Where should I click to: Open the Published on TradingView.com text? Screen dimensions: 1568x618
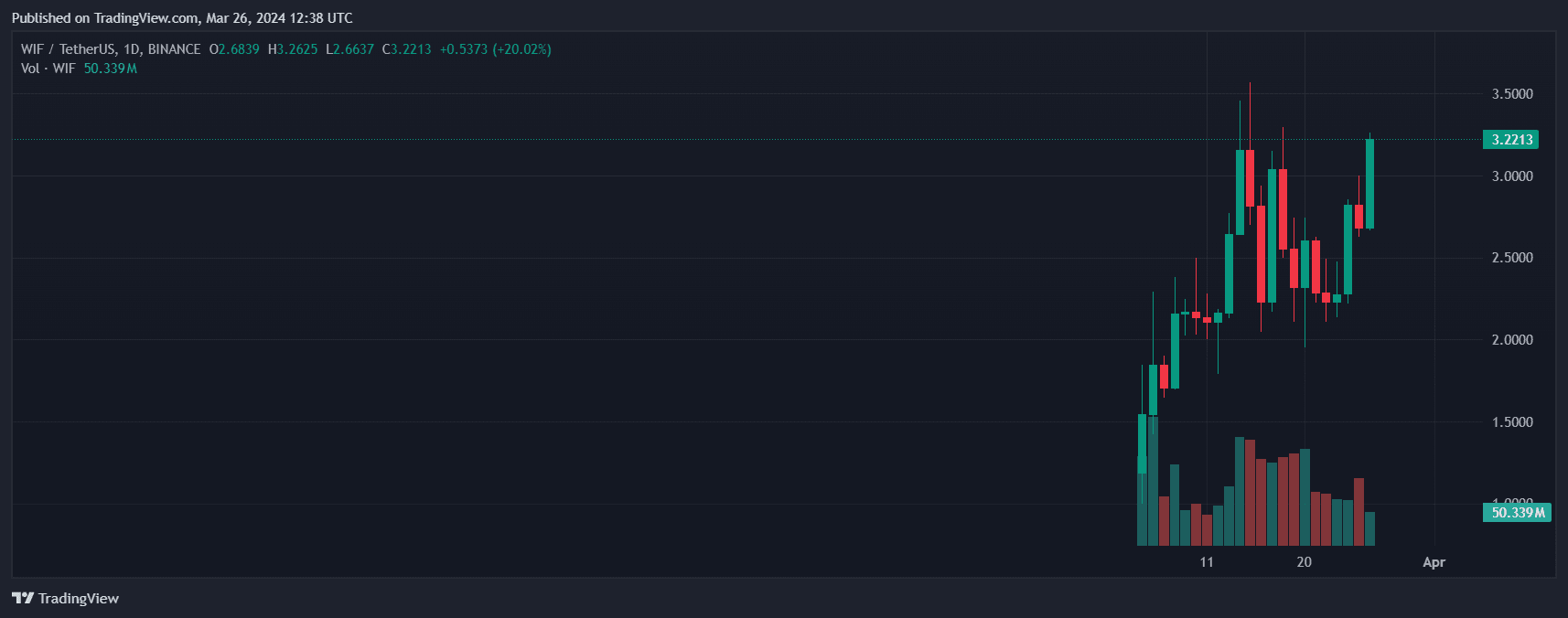(181, 18)
